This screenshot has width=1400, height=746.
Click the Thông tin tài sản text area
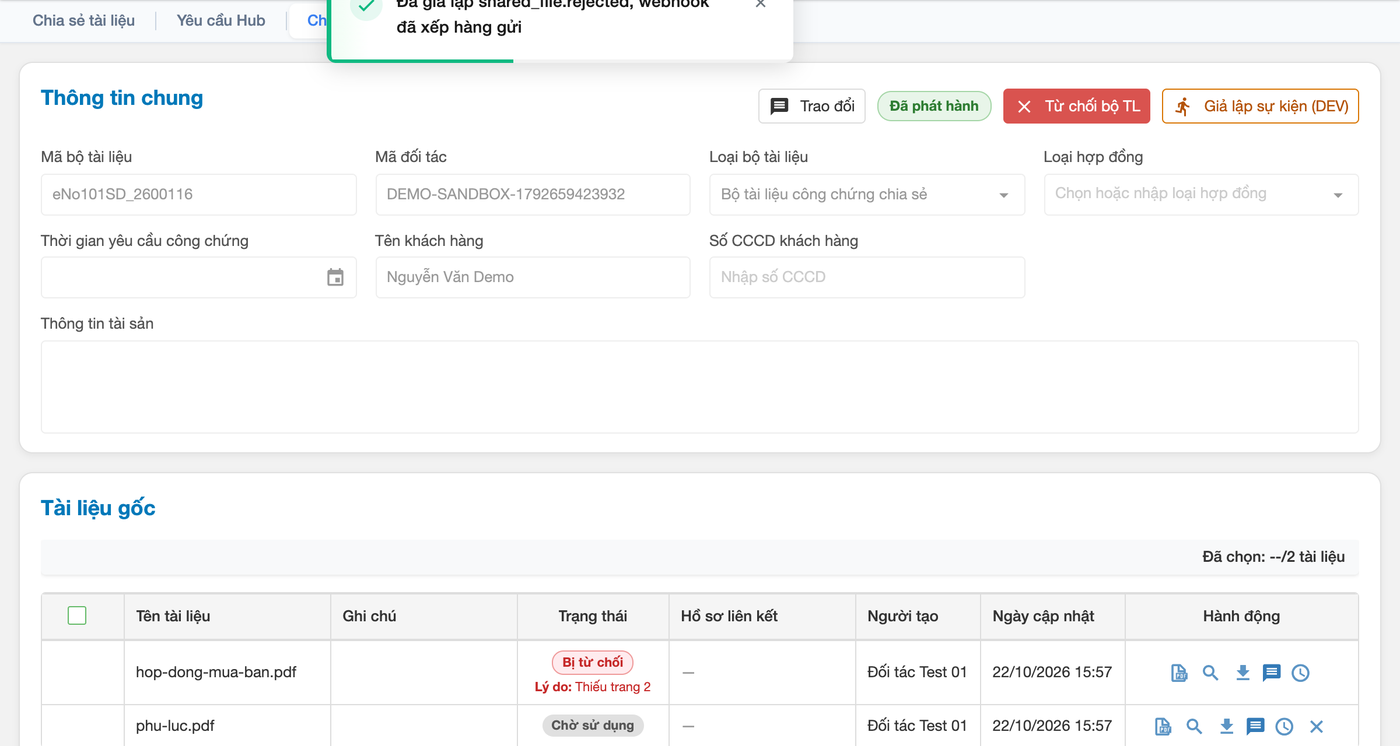coord(700,387)
